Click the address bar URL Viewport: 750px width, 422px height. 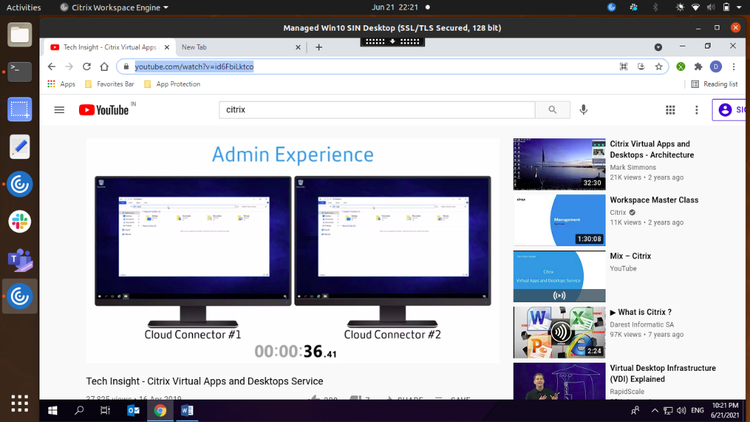click(194, 67)
